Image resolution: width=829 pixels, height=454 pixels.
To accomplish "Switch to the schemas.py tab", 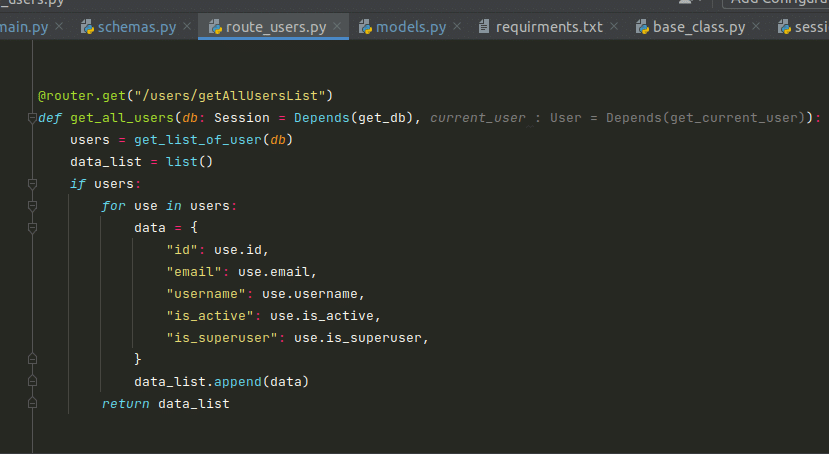I will pyautogui.click(x=135, y=26).
